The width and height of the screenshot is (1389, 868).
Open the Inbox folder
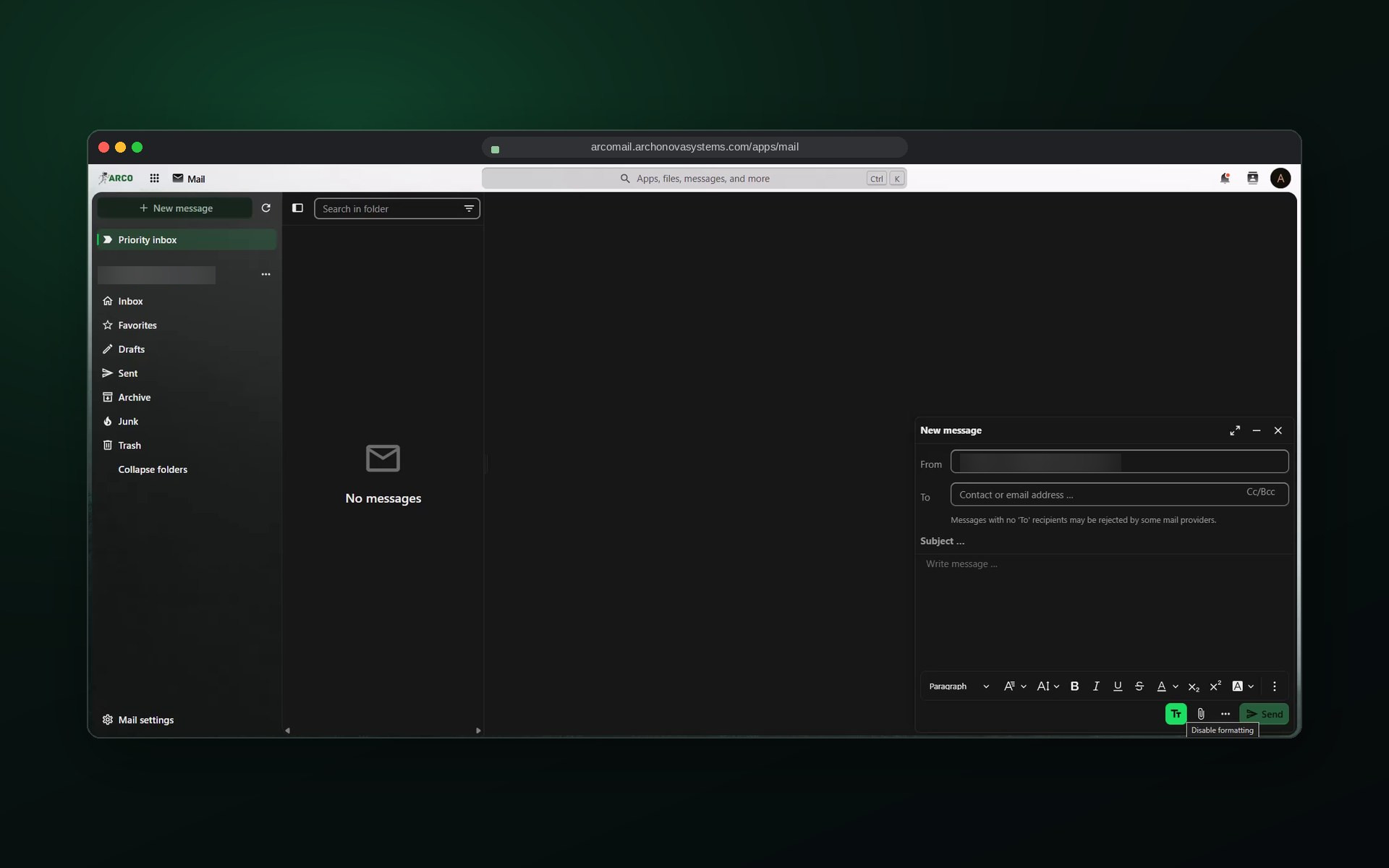point(187,301)
